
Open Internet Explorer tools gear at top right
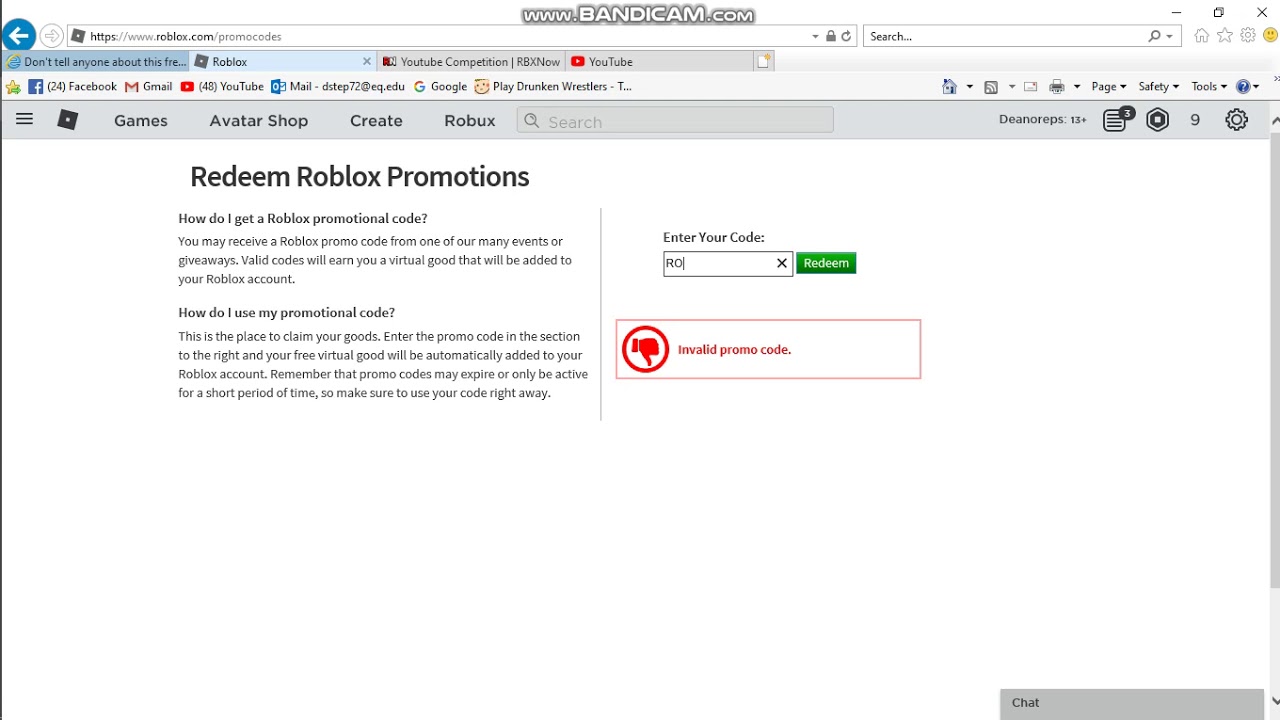tap(1248, 36)
